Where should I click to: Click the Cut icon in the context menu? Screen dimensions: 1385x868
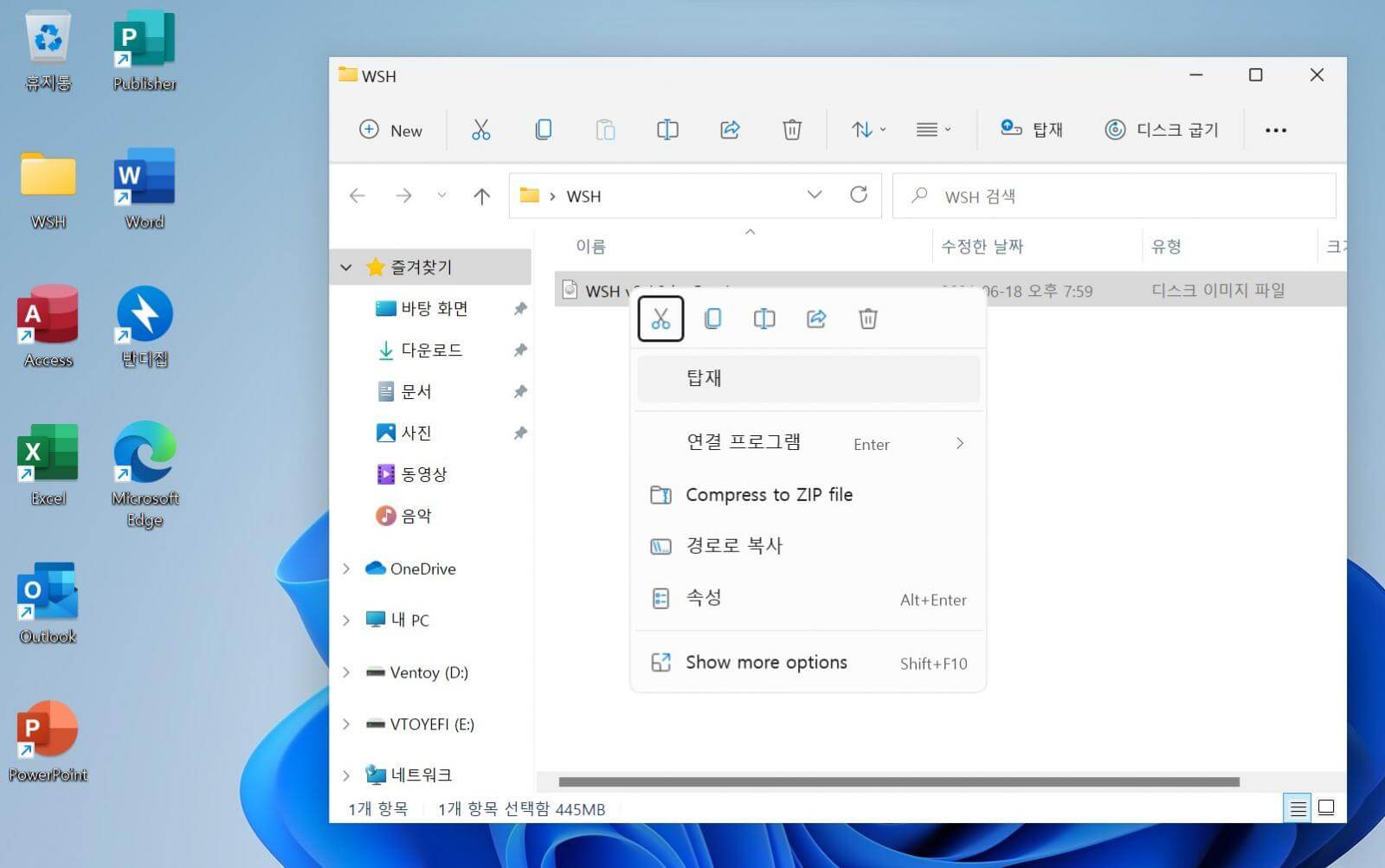(x=660, y=318)
